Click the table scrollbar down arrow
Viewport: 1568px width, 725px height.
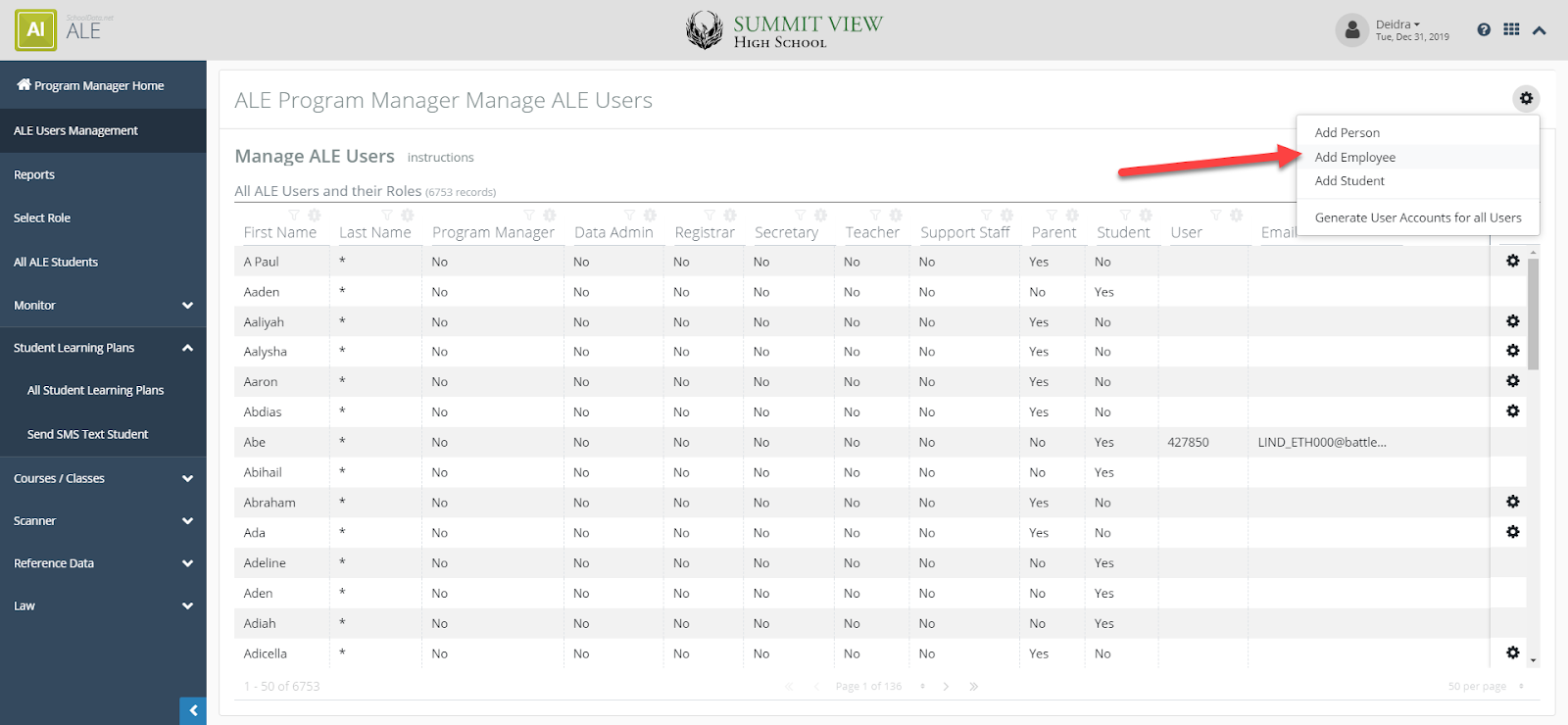1533,660
